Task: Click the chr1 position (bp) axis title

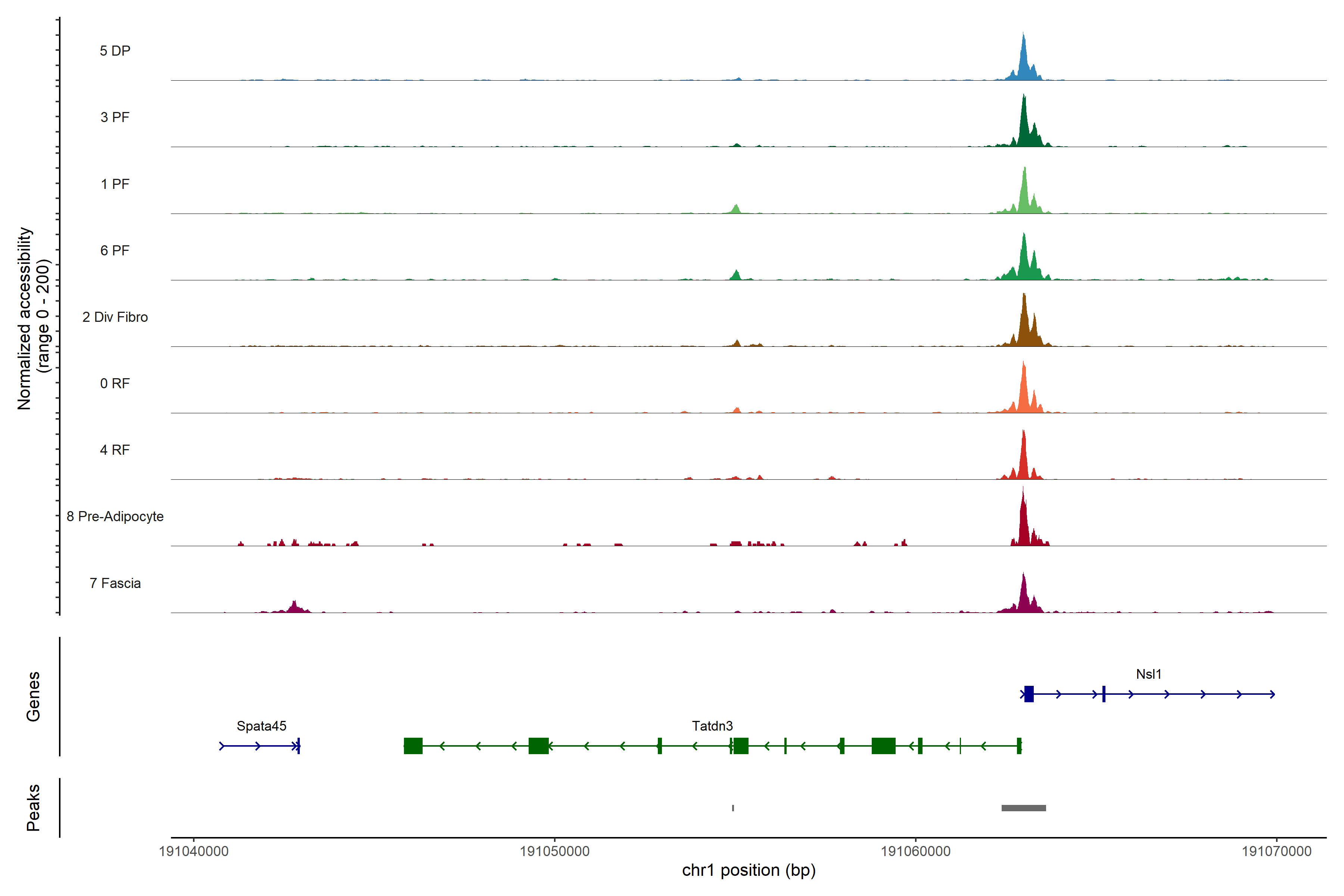Action: point(749,871)
